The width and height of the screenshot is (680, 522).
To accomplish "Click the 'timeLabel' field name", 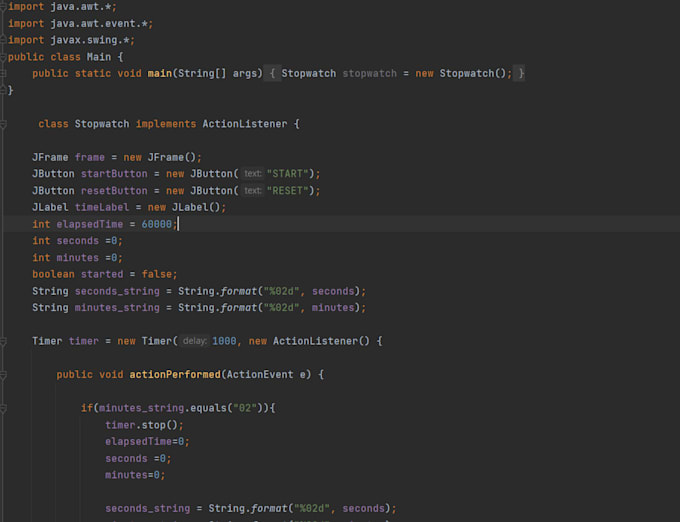I will pyautogui.click(x=102, y=207).
